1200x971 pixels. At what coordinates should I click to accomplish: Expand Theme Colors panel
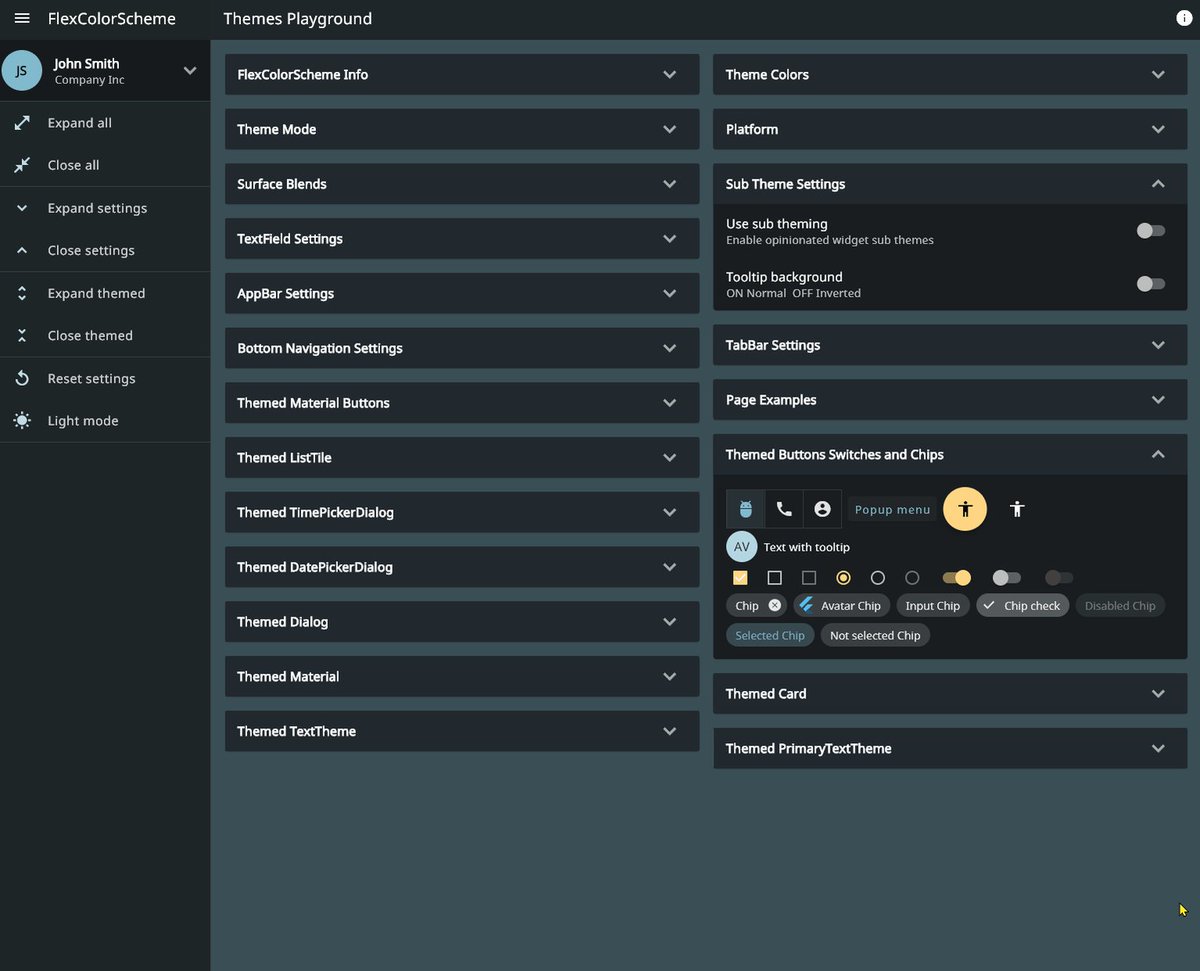coord(950,75)
